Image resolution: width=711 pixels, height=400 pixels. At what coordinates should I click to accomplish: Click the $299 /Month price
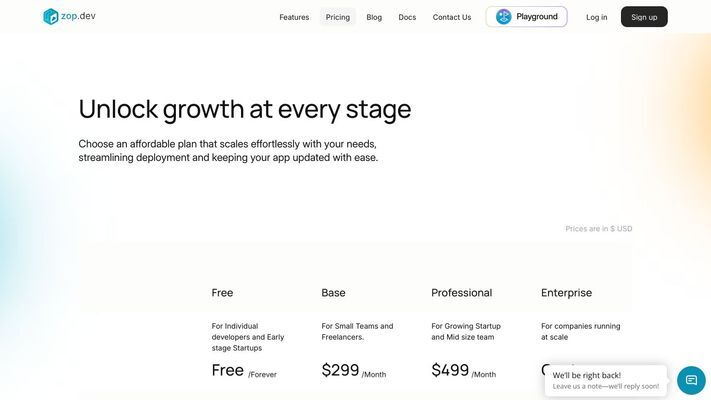coord(354,371)
